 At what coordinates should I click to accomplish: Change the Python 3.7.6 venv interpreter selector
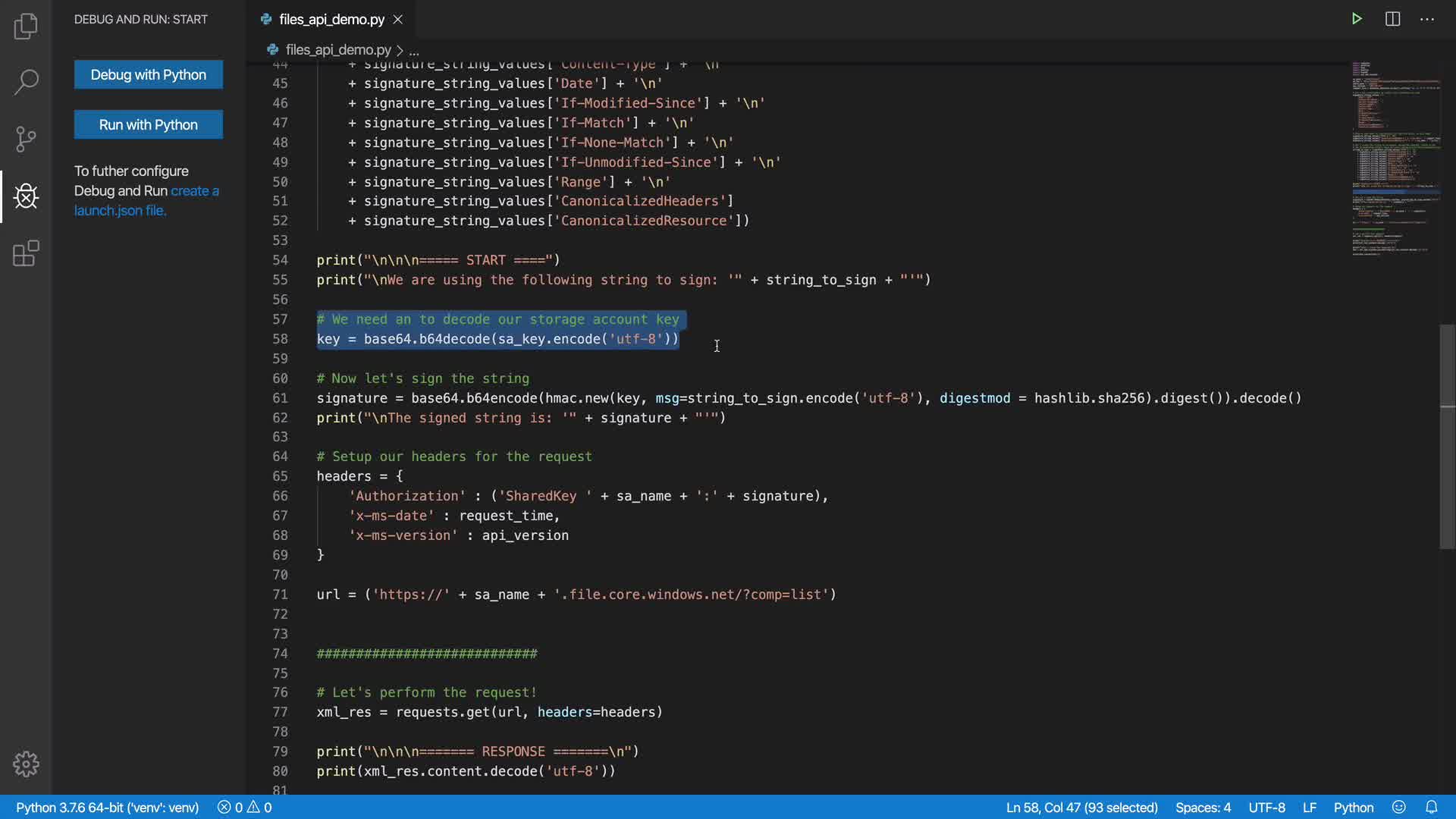pyautogui.click(x=107, y=807)
